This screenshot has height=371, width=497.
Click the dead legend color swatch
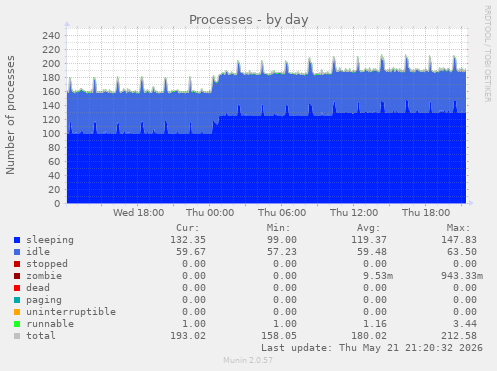point(17,288)
